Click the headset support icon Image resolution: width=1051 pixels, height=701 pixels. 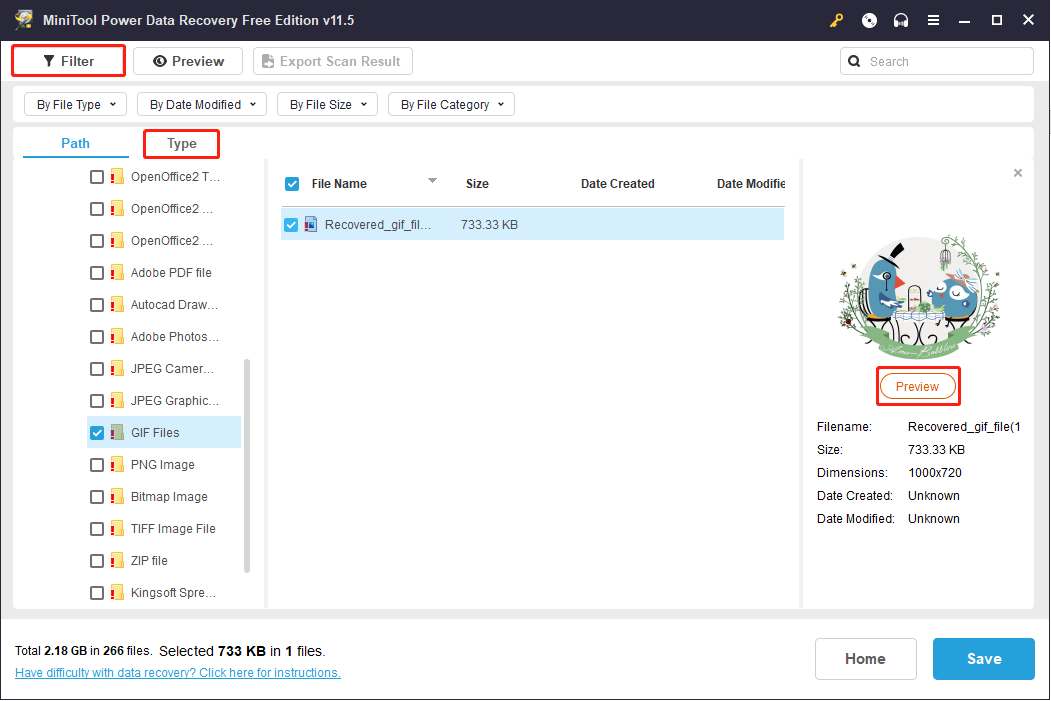(x=901, y=20)
